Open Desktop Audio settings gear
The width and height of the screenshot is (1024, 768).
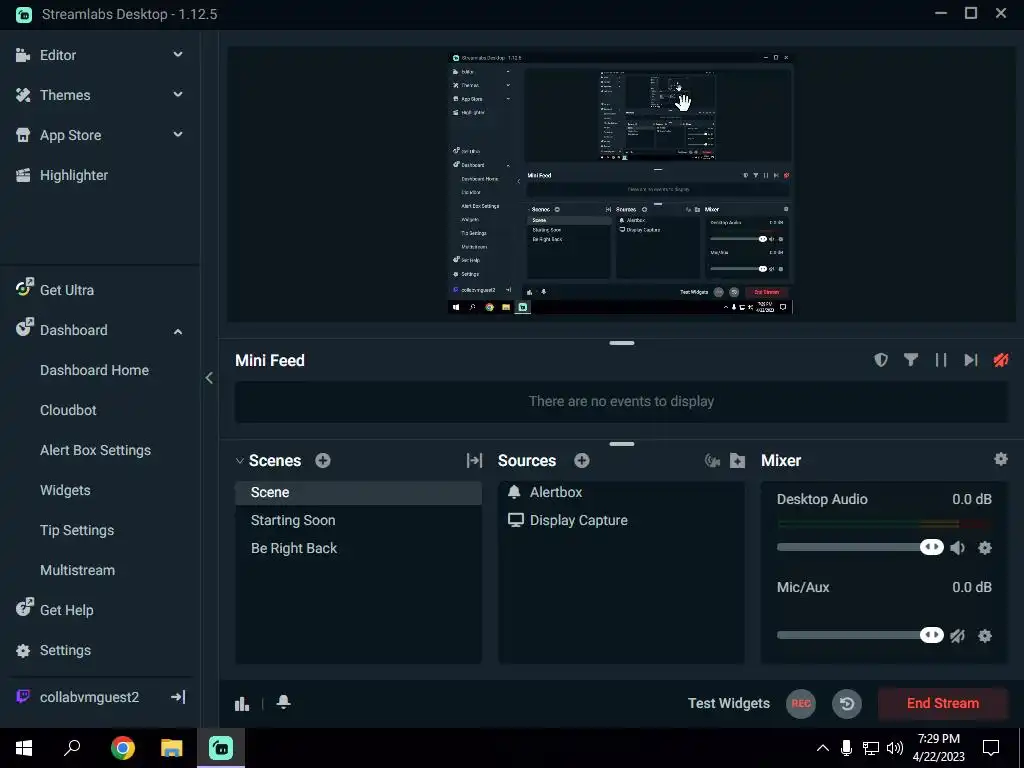click(x=985, y=548)
